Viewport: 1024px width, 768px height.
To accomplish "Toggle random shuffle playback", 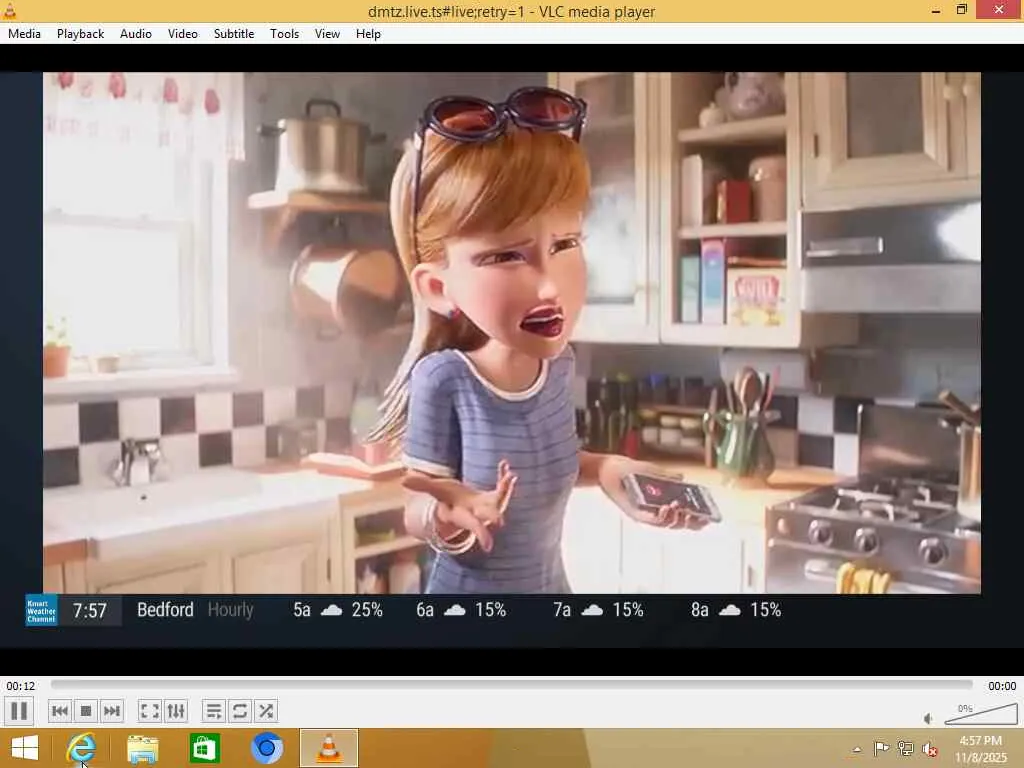I will tap(266, 711).
